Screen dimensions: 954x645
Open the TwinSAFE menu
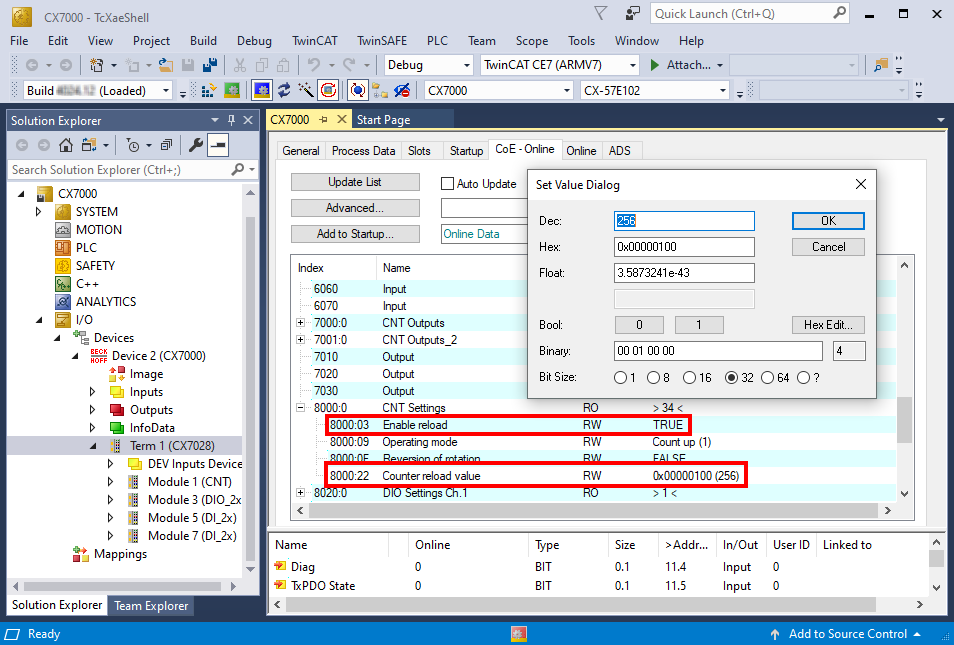tap(381, 41)
